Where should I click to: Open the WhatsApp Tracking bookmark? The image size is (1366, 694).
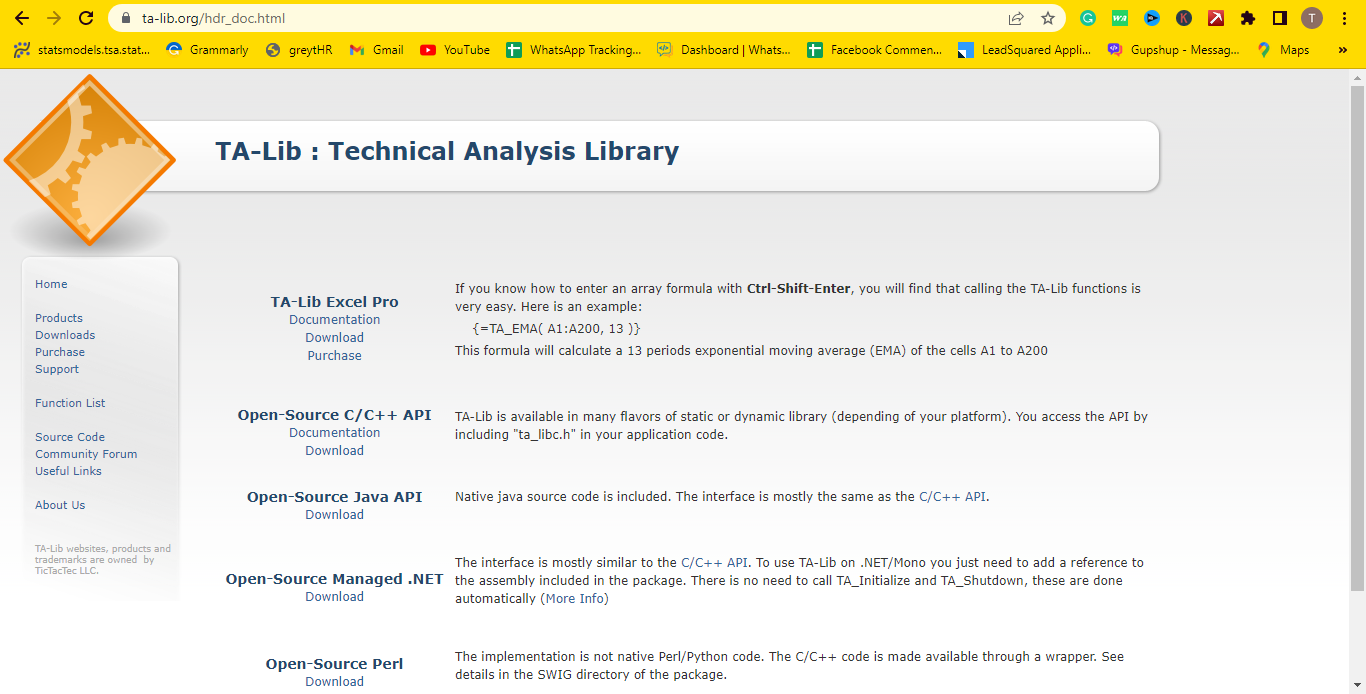click(574, 50)
